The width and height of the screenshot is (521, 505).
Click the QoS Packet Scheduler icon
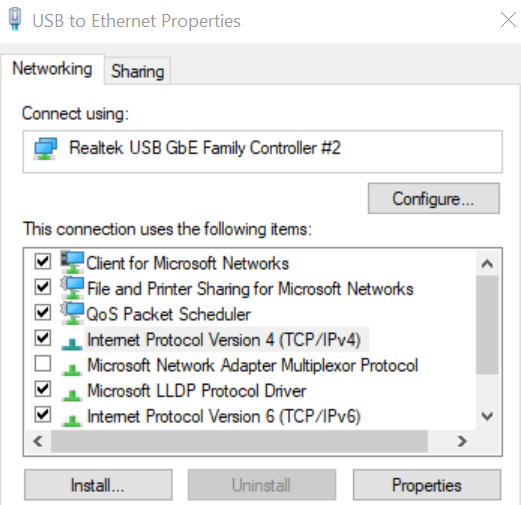72,313
